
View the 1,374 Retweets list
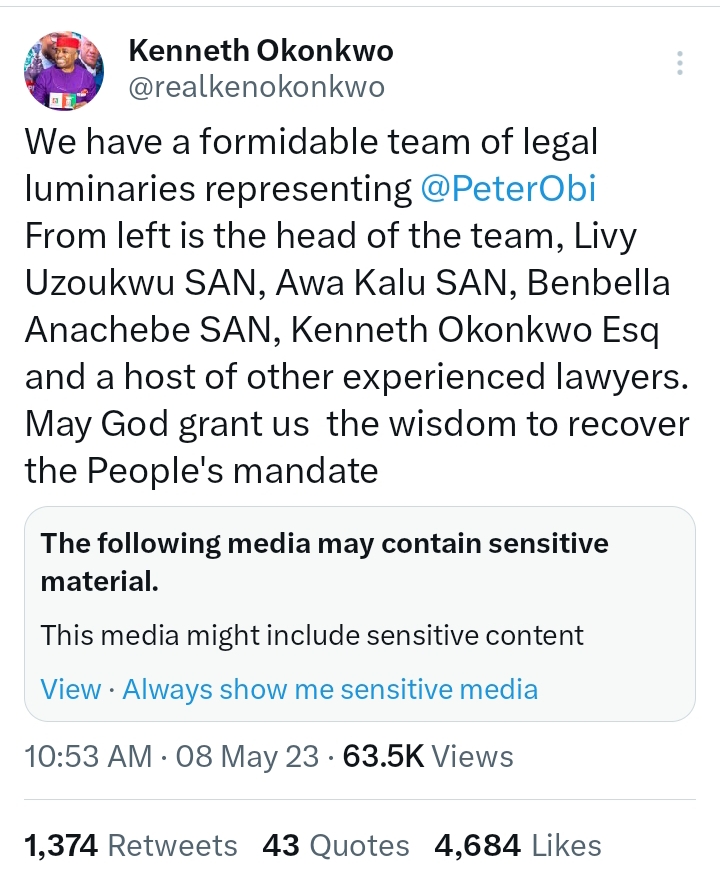pyautogui.click(x=130, y=846)
